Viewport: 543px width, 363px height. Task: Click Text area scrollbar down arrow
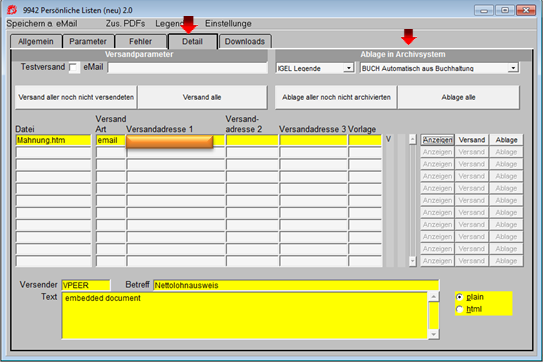(x=434, y=334)
